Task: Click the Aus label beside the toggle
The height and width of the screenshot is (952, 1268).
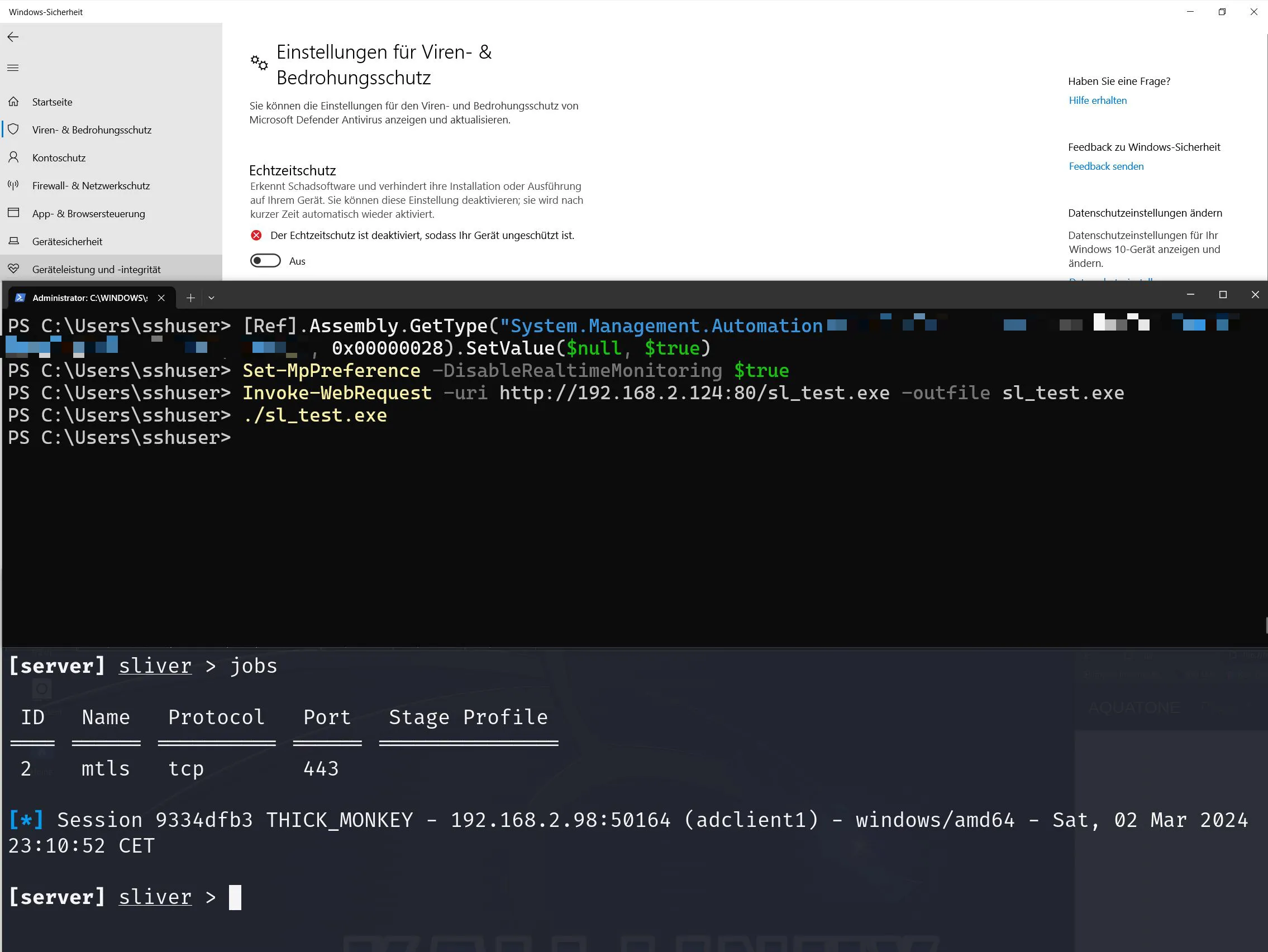Action: click(x=297, y=261)
